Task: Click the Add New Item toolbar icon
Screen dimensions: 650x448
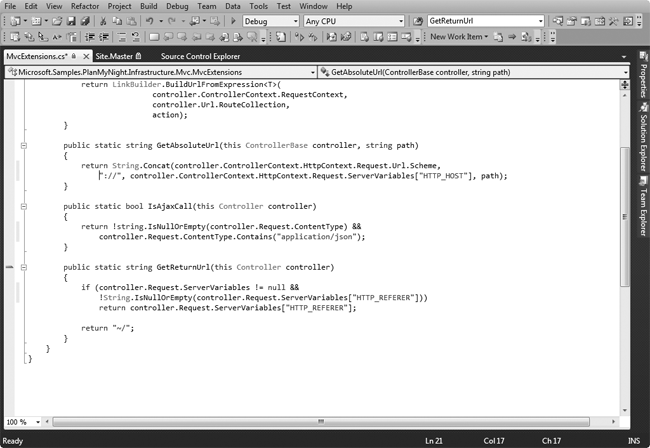Action: pyautogui.click(x=36, y=21)
